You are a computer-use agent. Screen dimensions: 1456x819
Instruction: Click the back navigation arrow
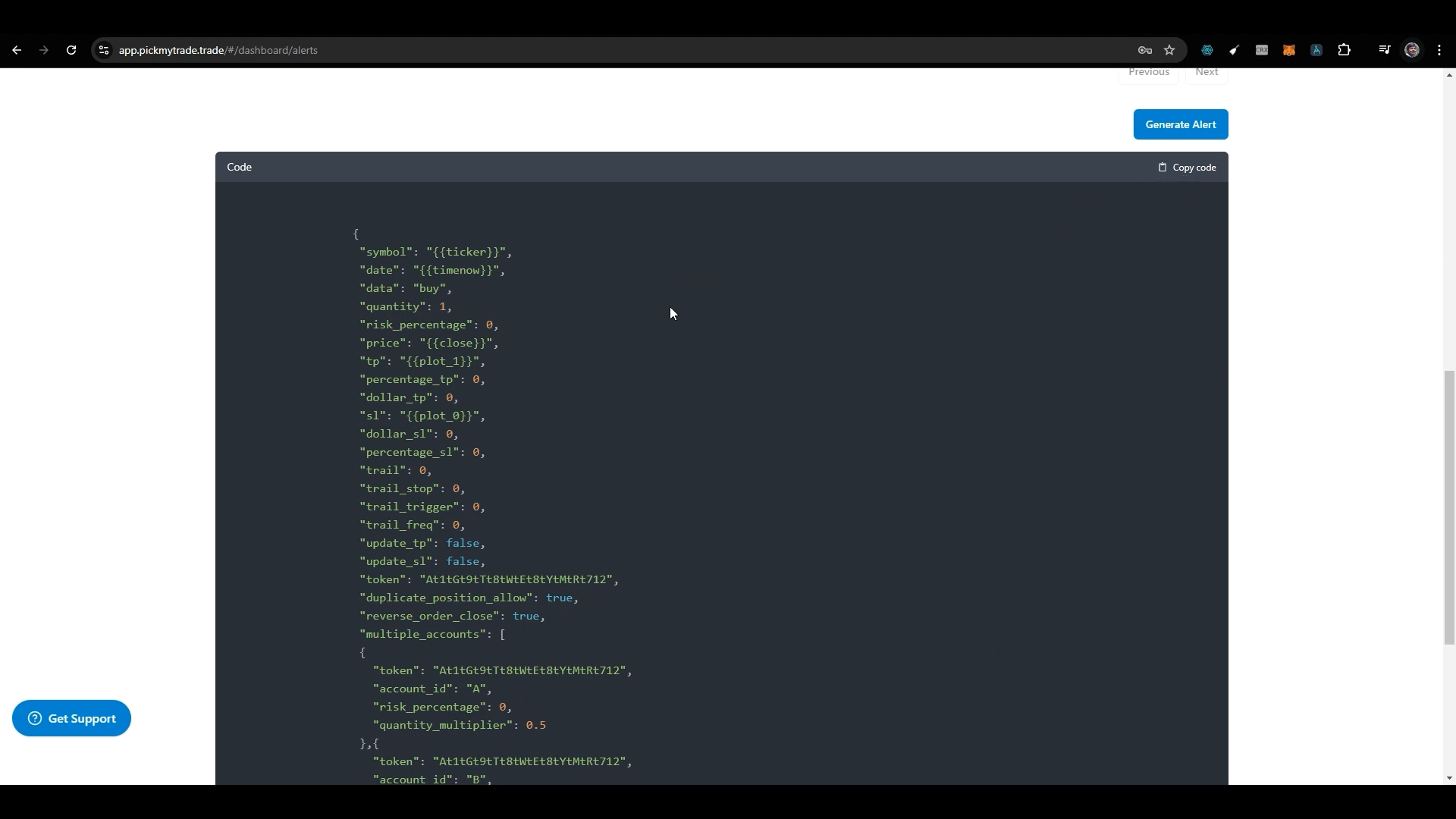point(17,50)
